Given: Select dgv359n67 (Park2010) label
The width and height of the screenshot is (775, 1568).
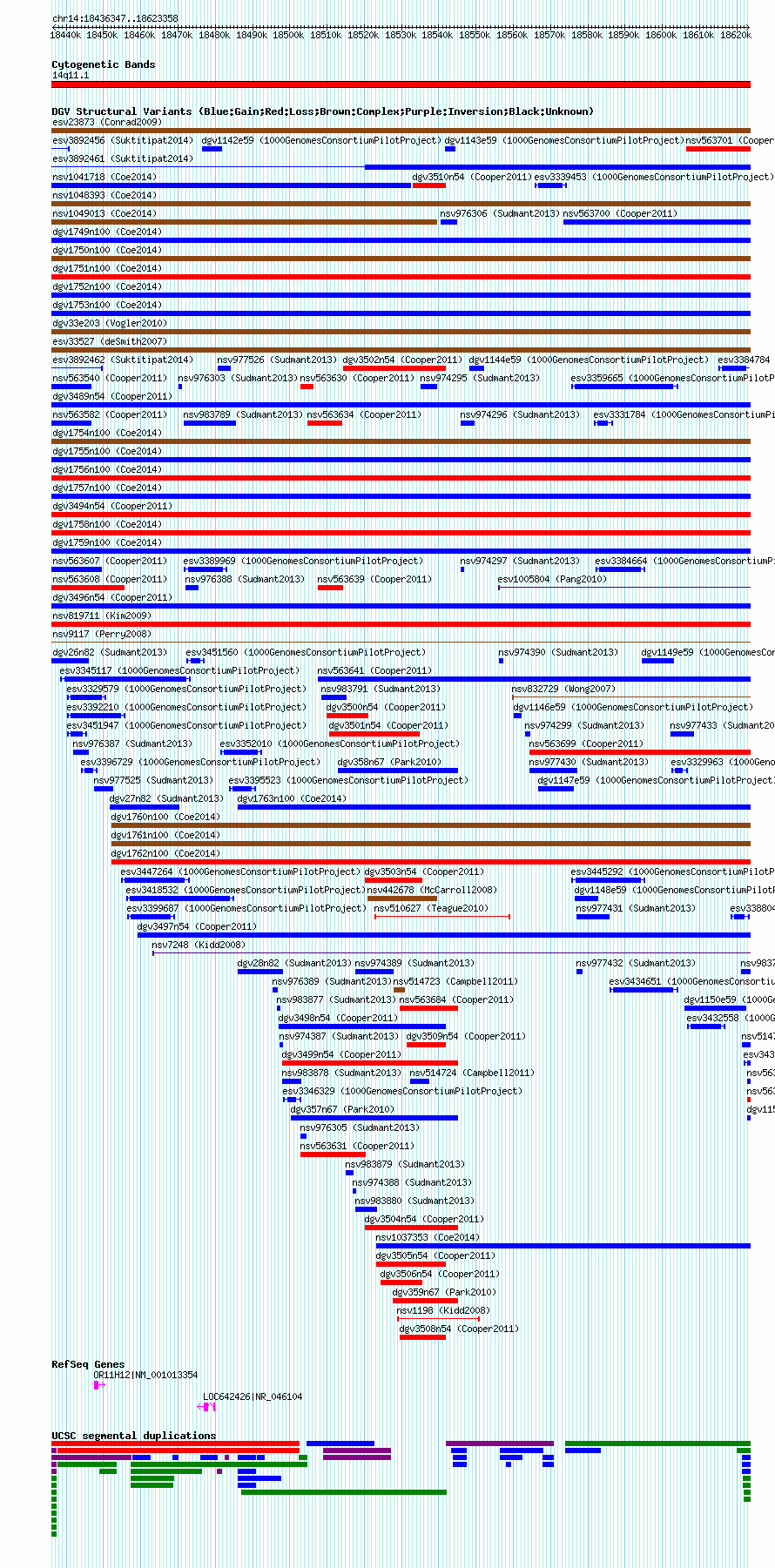Looking at the screenshot, I should tap(444, 1292).
